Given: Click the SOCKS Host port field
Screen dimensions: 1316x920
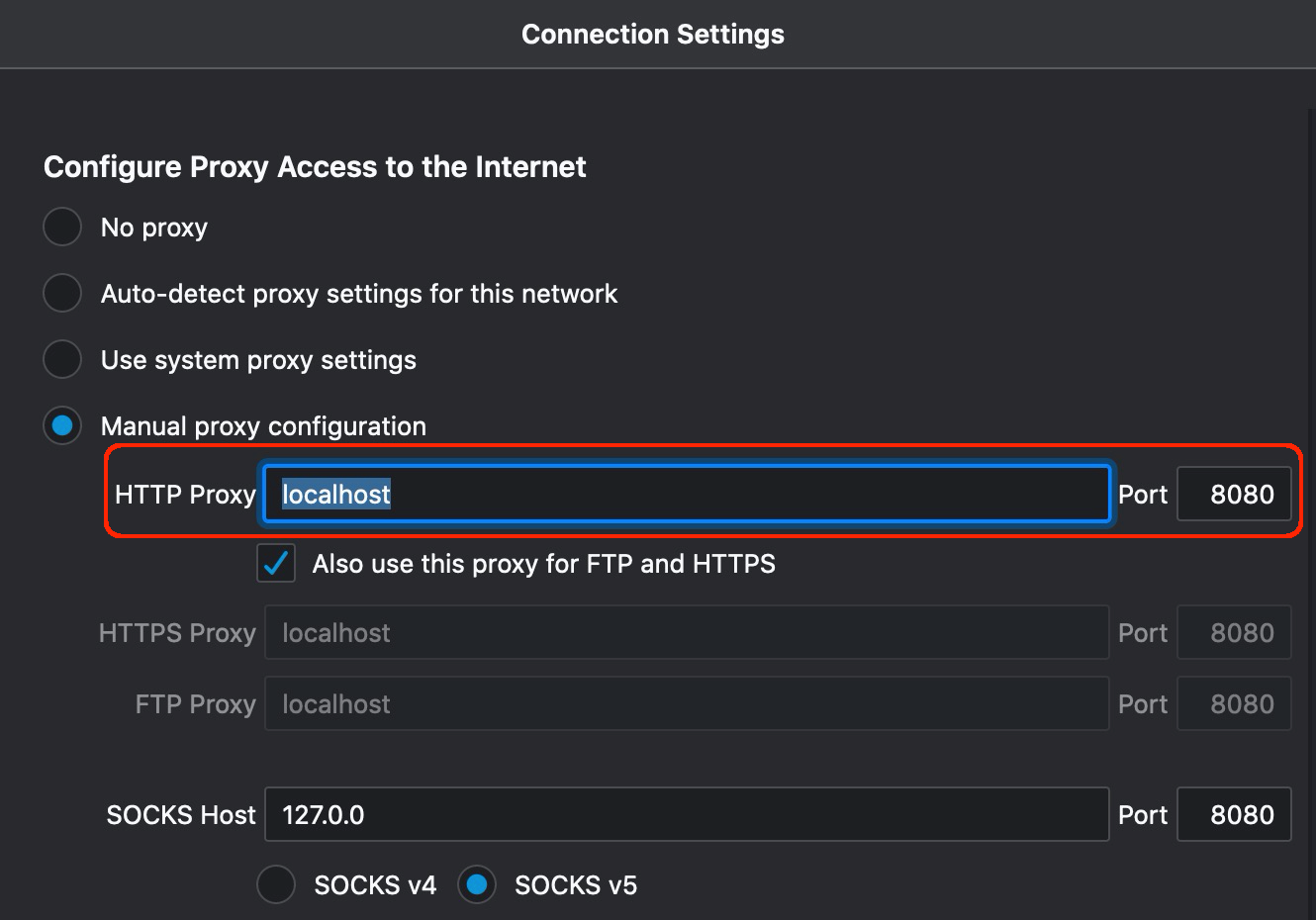Looking at the screenshot, I should click(1234, 814).
